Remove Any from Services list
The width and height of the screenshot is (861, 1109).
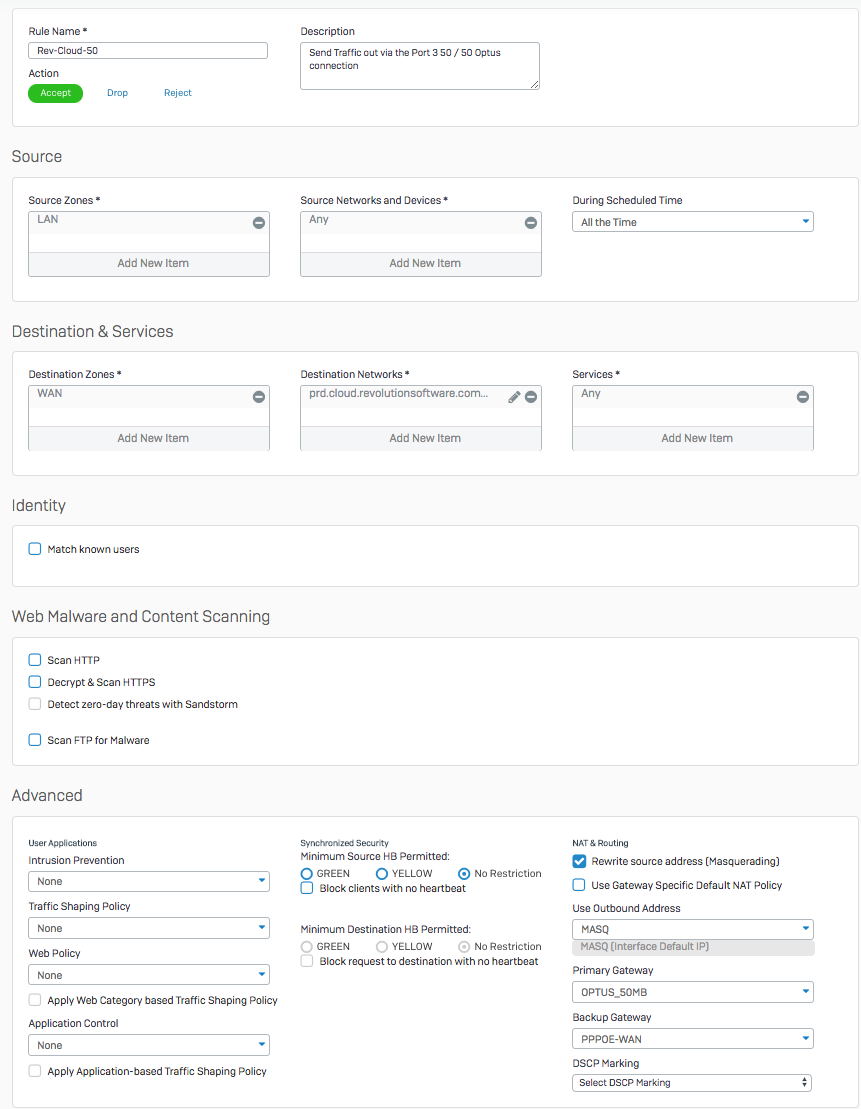click(x=802, y=397)
